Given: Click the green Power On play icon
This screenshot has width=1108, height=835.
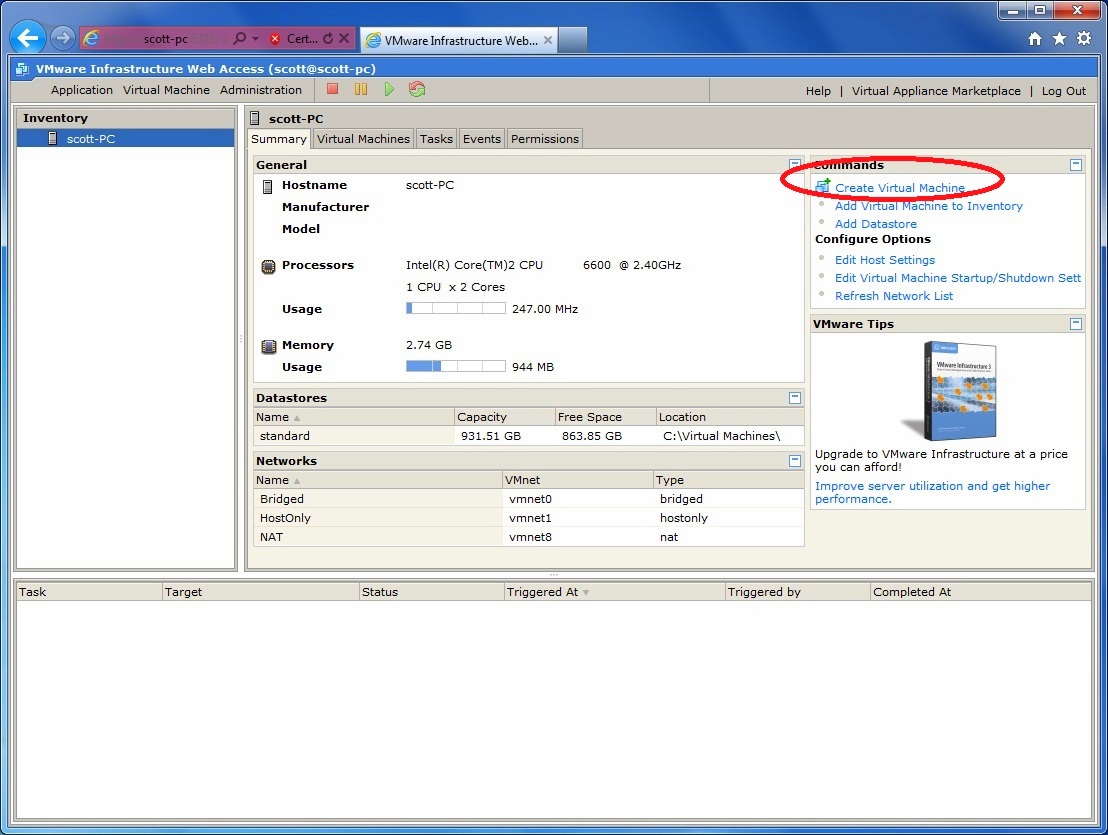Looking at the screenshot, I should [x=389, y=89].
